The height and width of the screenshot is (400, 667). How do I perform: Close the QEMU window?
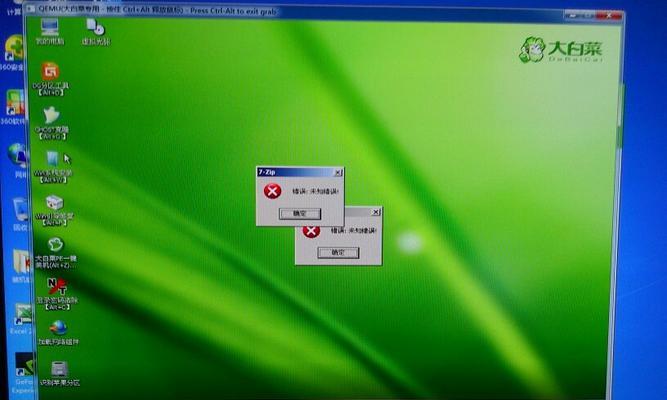(611, 15)
